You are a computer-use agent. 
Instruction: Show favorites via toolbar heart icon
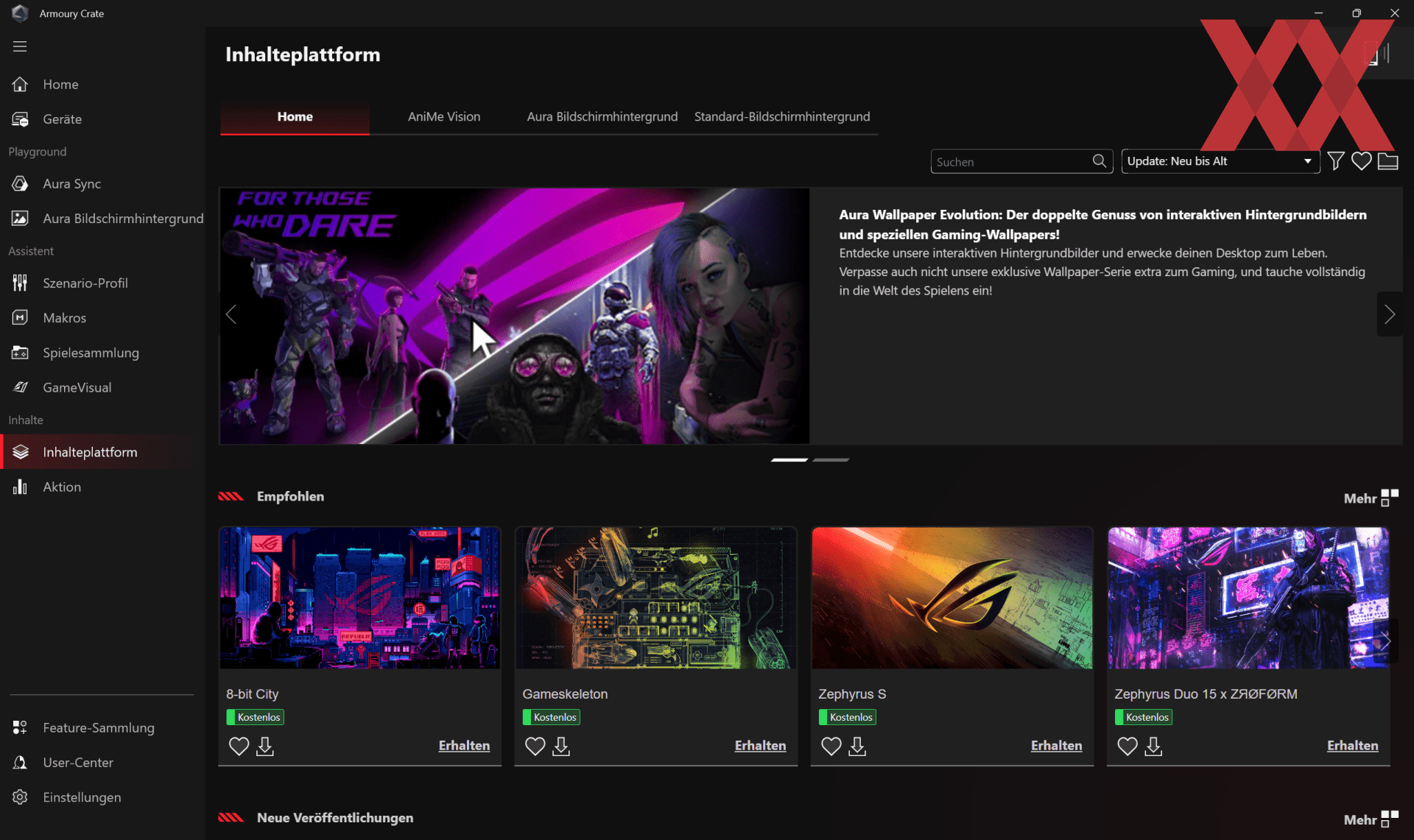pyautogui.click(x=1361, y=160)
